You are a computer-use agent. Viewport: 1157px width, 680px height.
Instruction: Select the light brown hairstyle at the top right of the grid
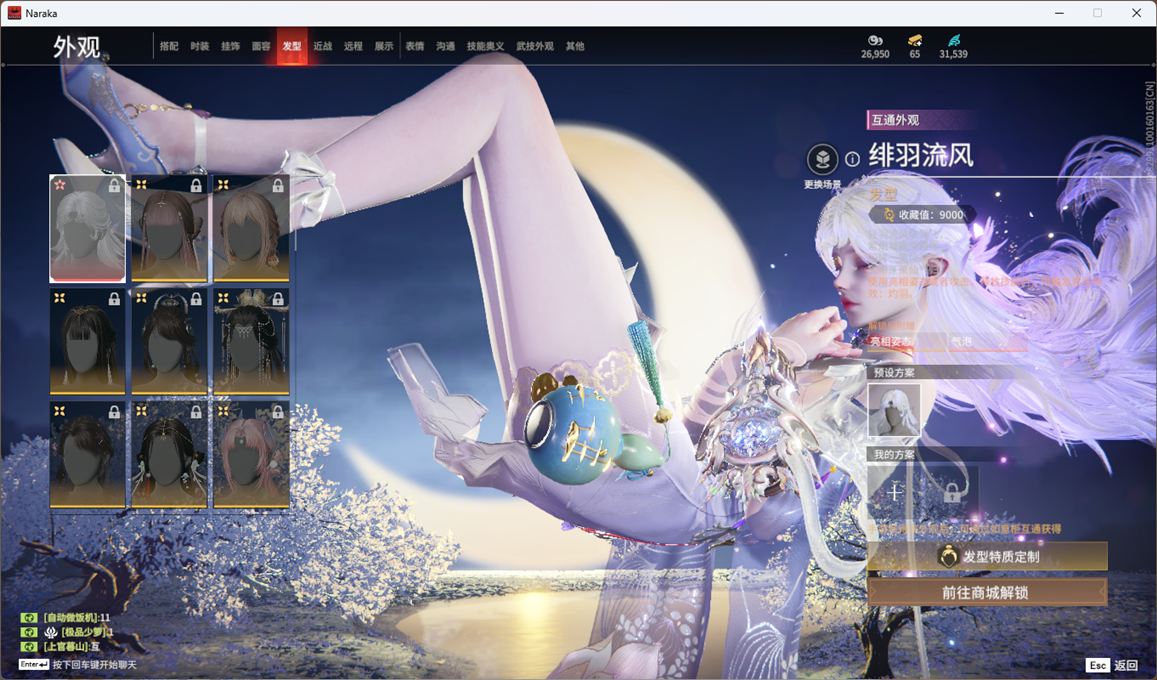pyautogui.click(x=251, y=229)
